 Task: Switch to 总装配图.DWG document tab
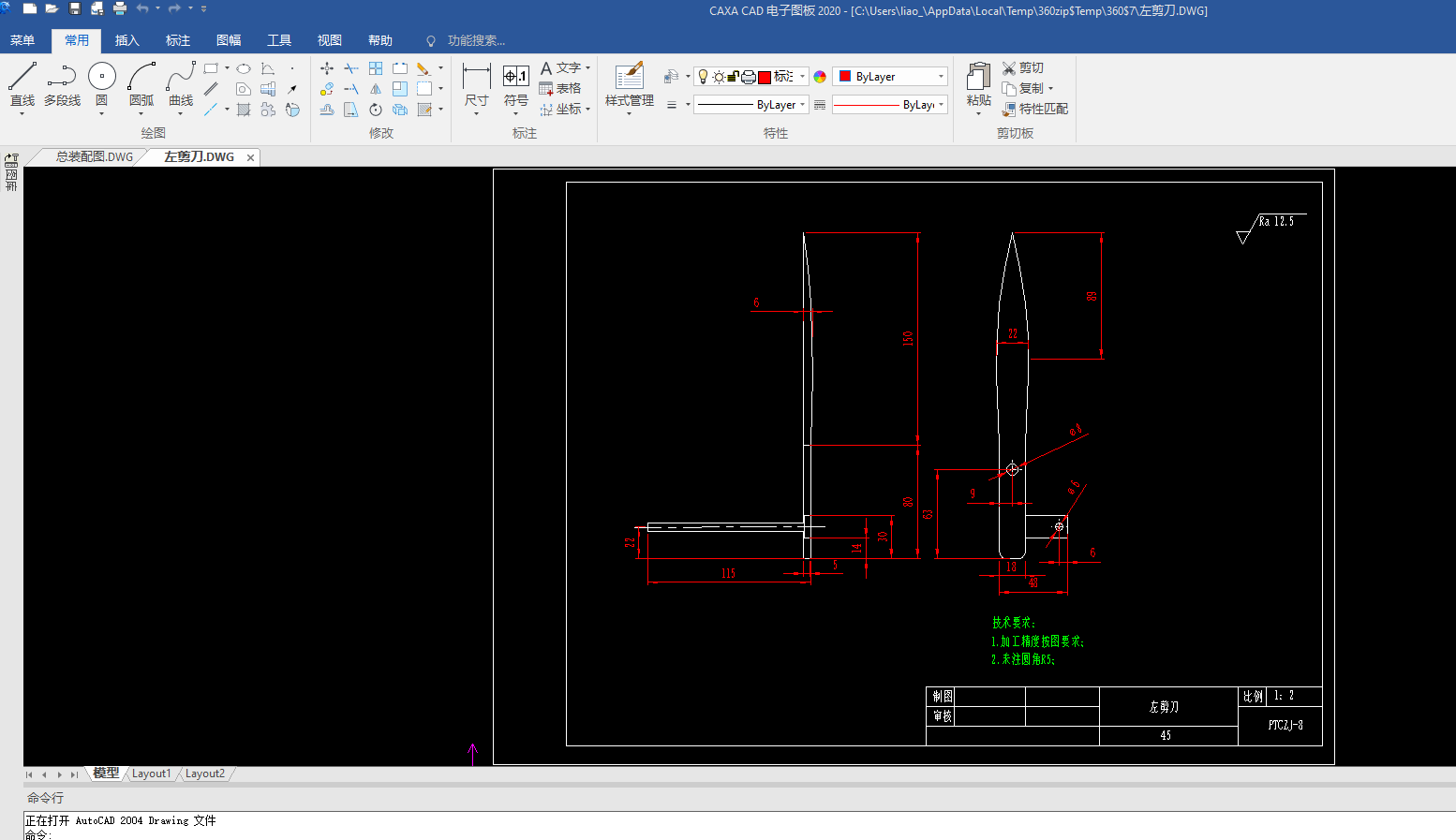click(x=94, y=156)
